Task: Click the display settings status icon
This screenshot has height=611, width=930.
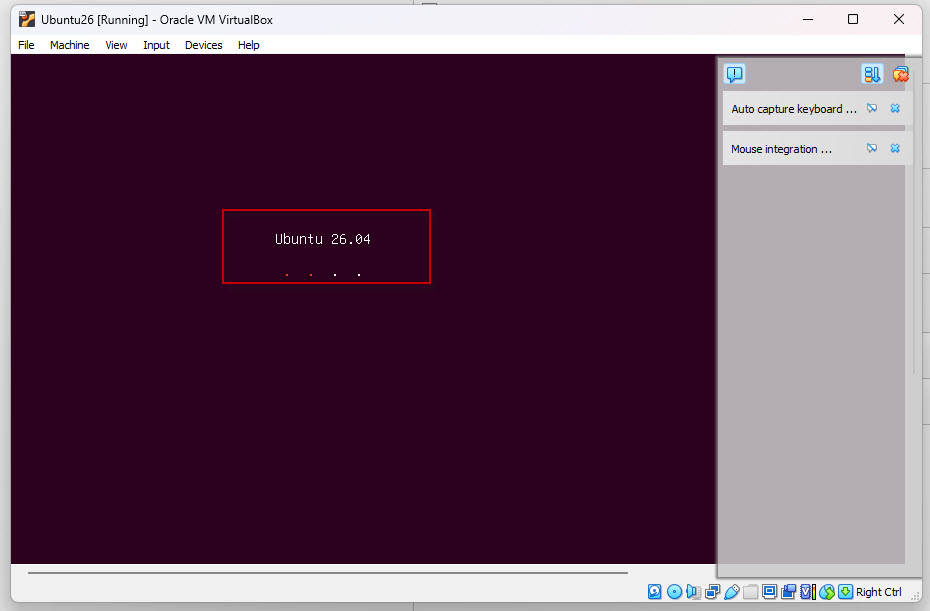Action: coord(769,591)
